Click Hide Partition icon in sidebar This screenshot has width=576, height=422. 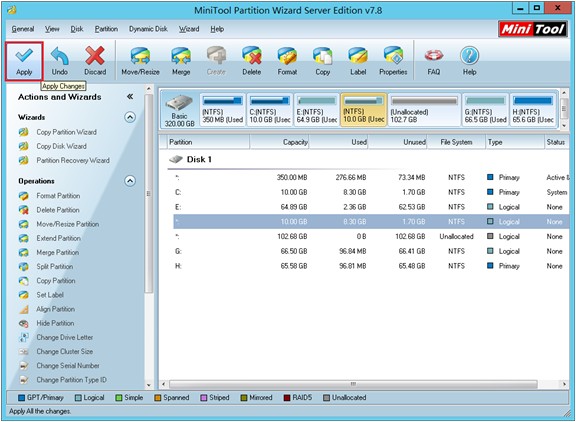[24, 324]
